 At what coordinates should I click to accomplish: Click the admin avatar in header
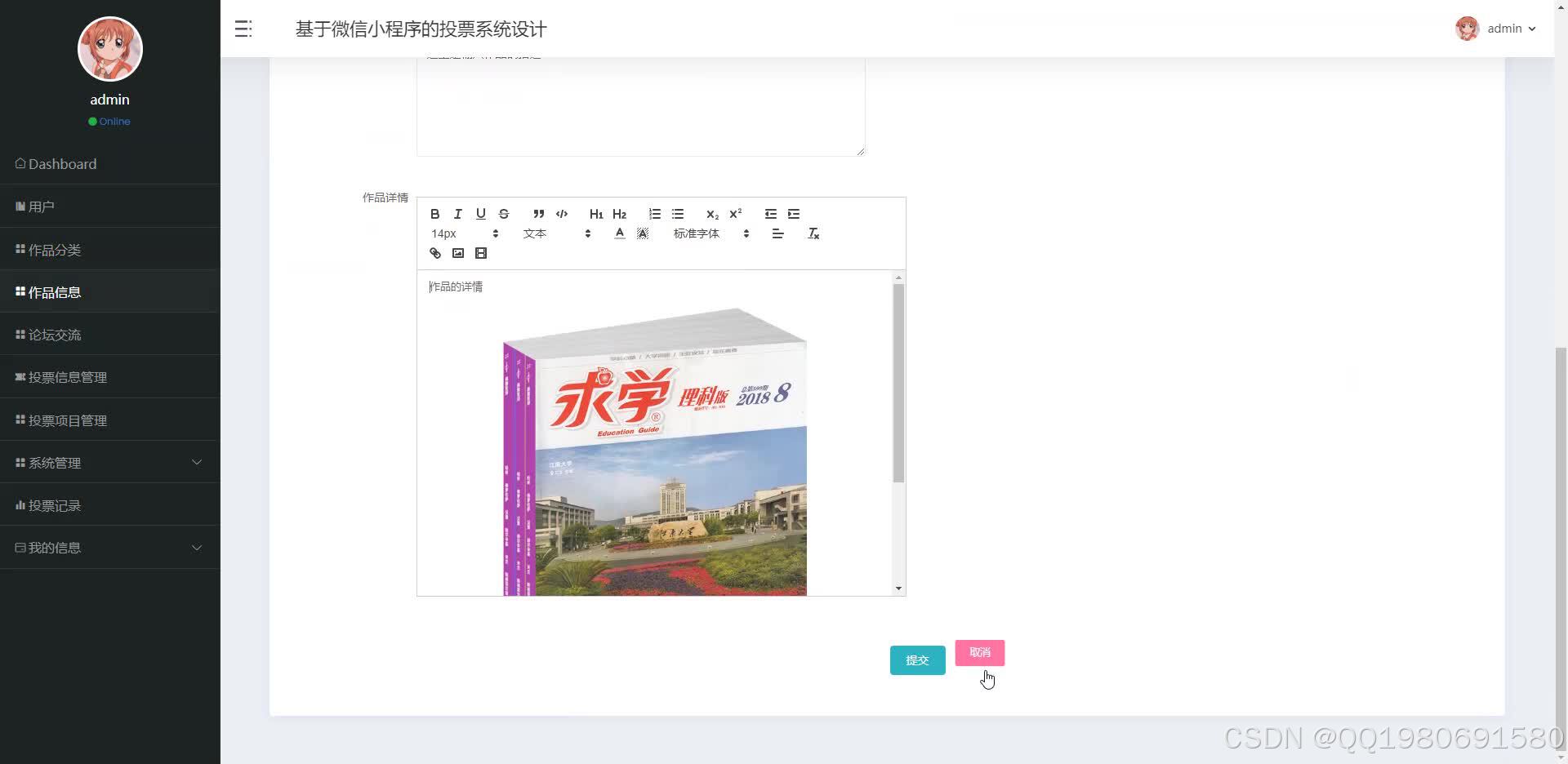1468,29
